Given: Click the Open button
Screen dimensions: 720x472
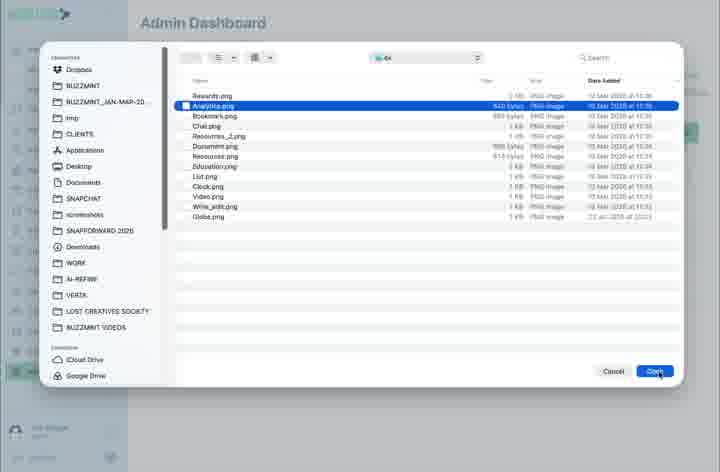Looking at the screenshot, I should [x=655, y=371].
